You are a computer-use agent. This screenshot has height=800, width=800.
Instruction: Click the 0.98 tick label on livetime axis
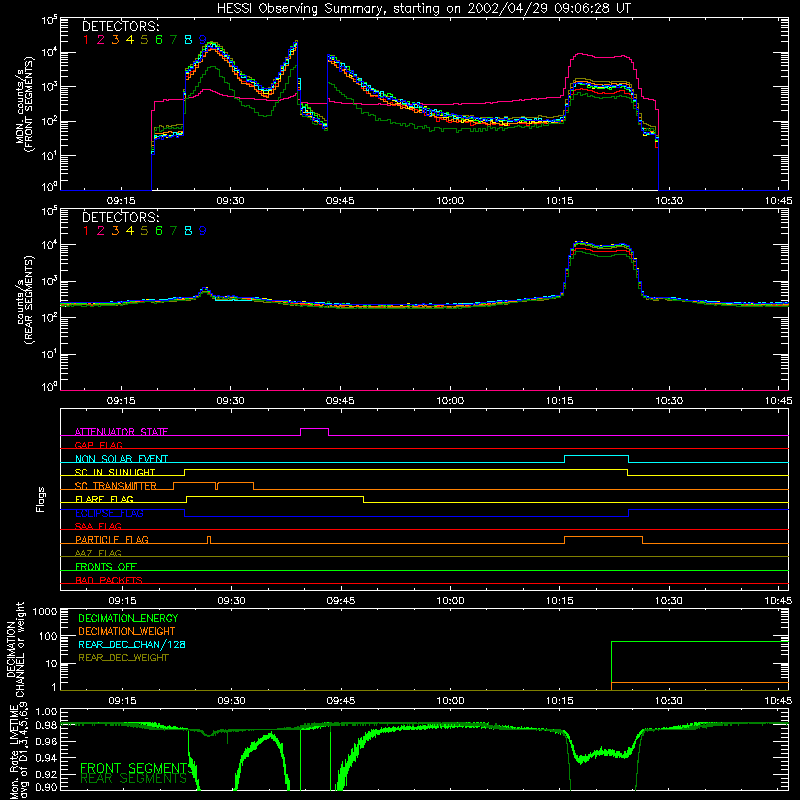[x=47, y=726]
